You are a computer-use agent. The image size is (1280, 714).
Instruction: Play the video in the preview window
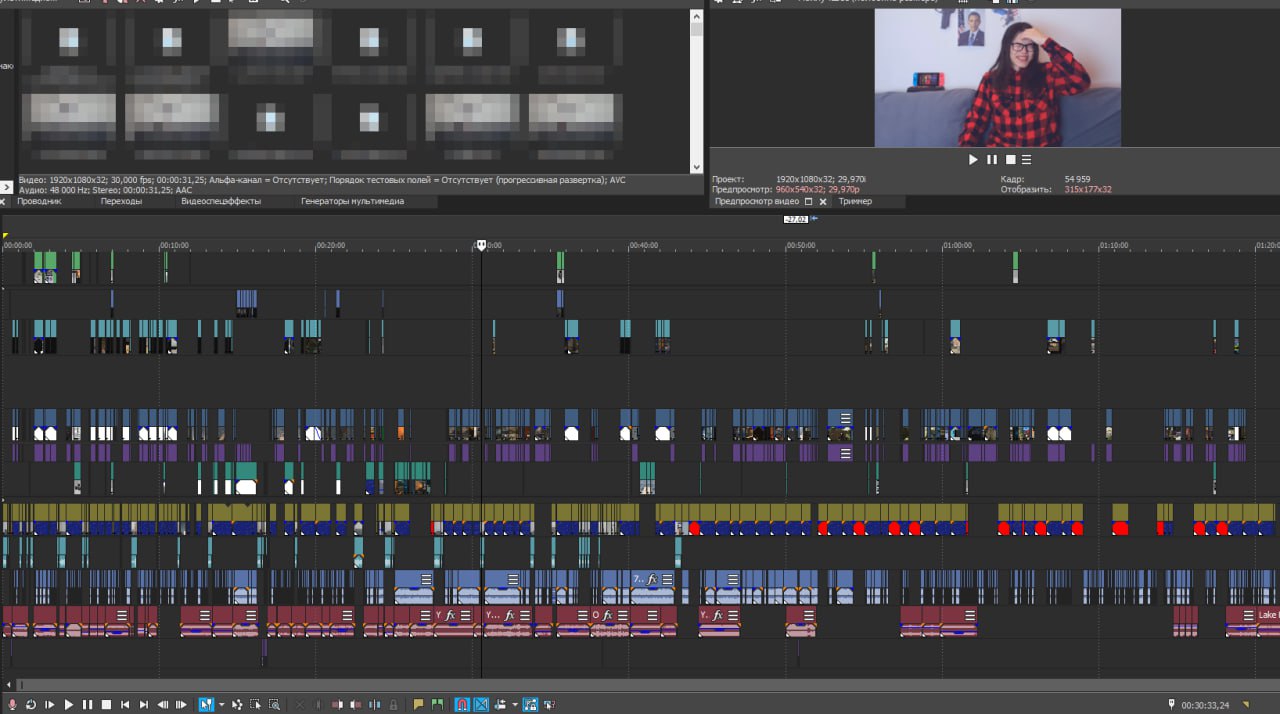pos(973,160)
